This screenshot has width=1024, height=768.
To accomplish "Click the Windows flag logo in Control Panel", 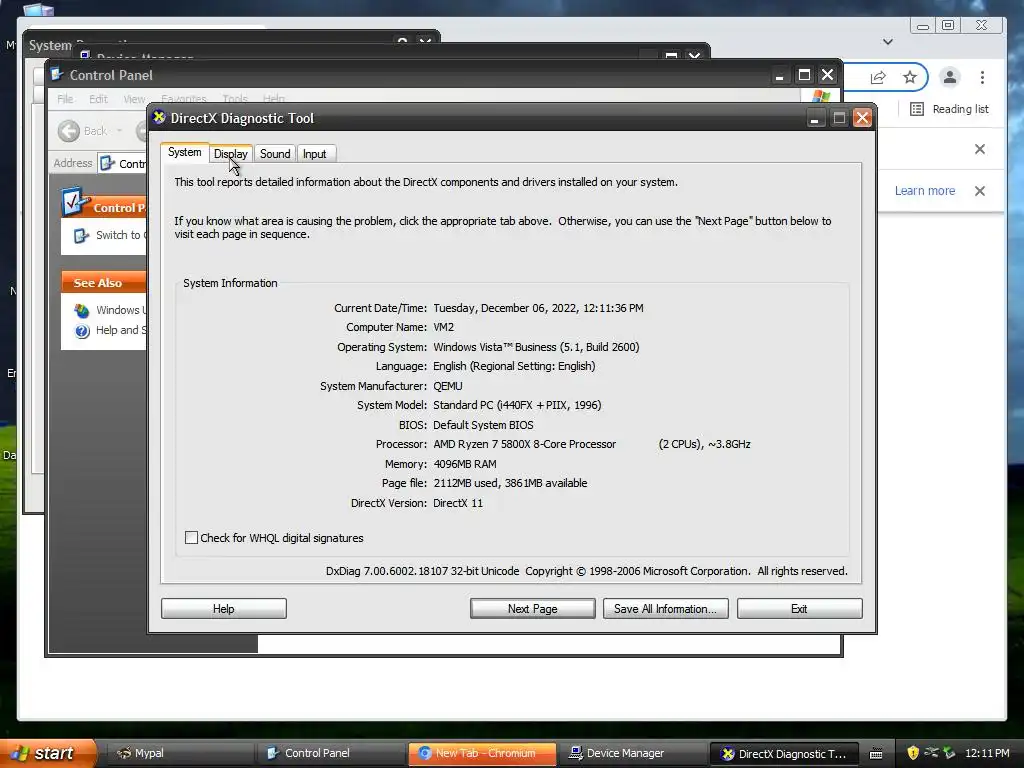I will 821,97.
